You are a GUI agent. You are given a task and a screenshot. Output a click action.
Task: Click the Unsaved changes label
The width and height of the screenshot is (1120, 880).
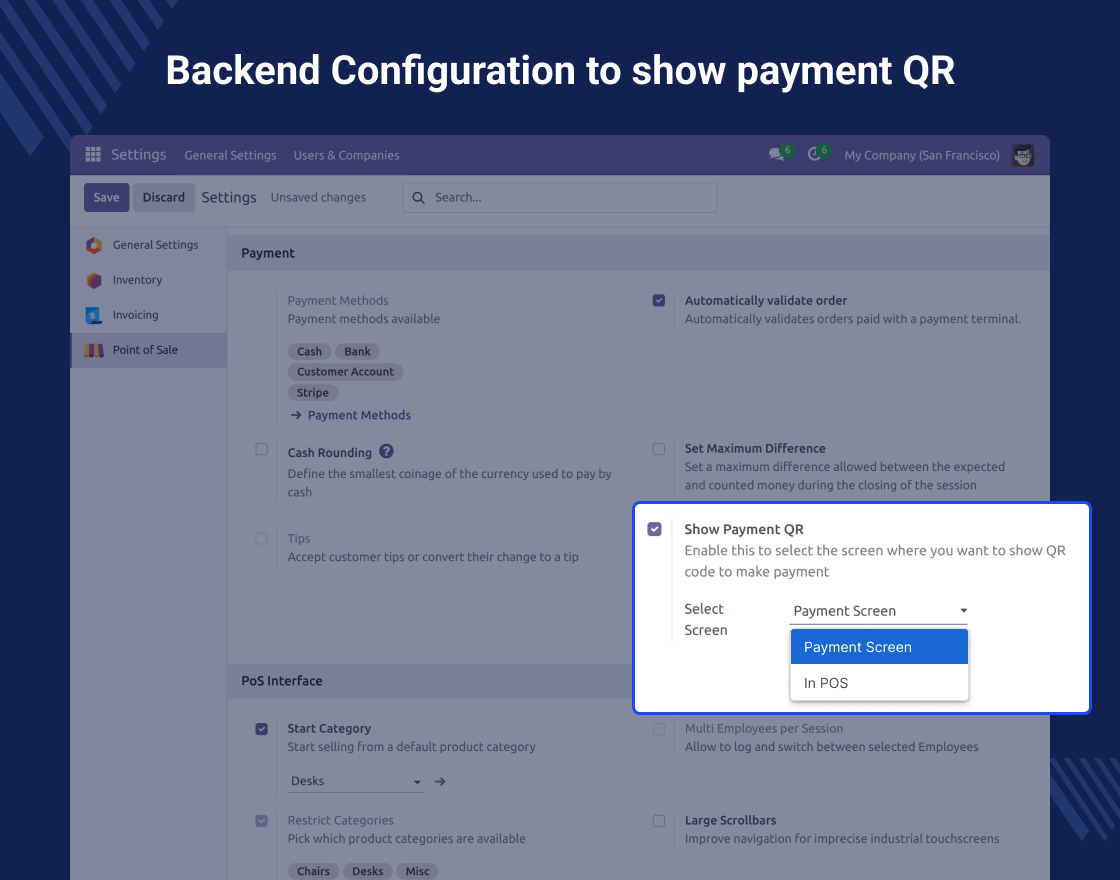click(x=318, y=198)
